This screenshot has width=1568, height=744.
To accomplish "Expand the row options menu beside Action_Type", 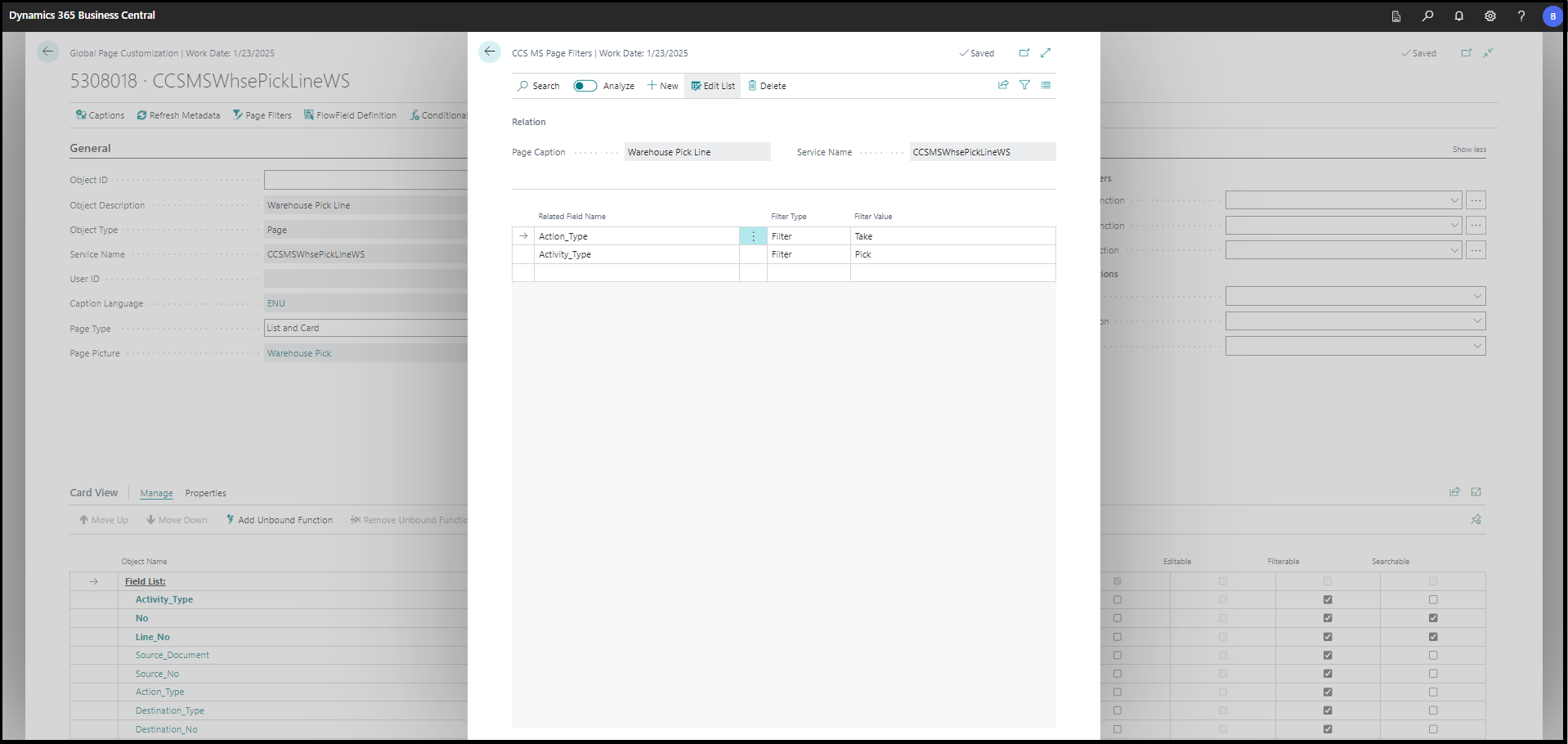I will coord(752,235).
